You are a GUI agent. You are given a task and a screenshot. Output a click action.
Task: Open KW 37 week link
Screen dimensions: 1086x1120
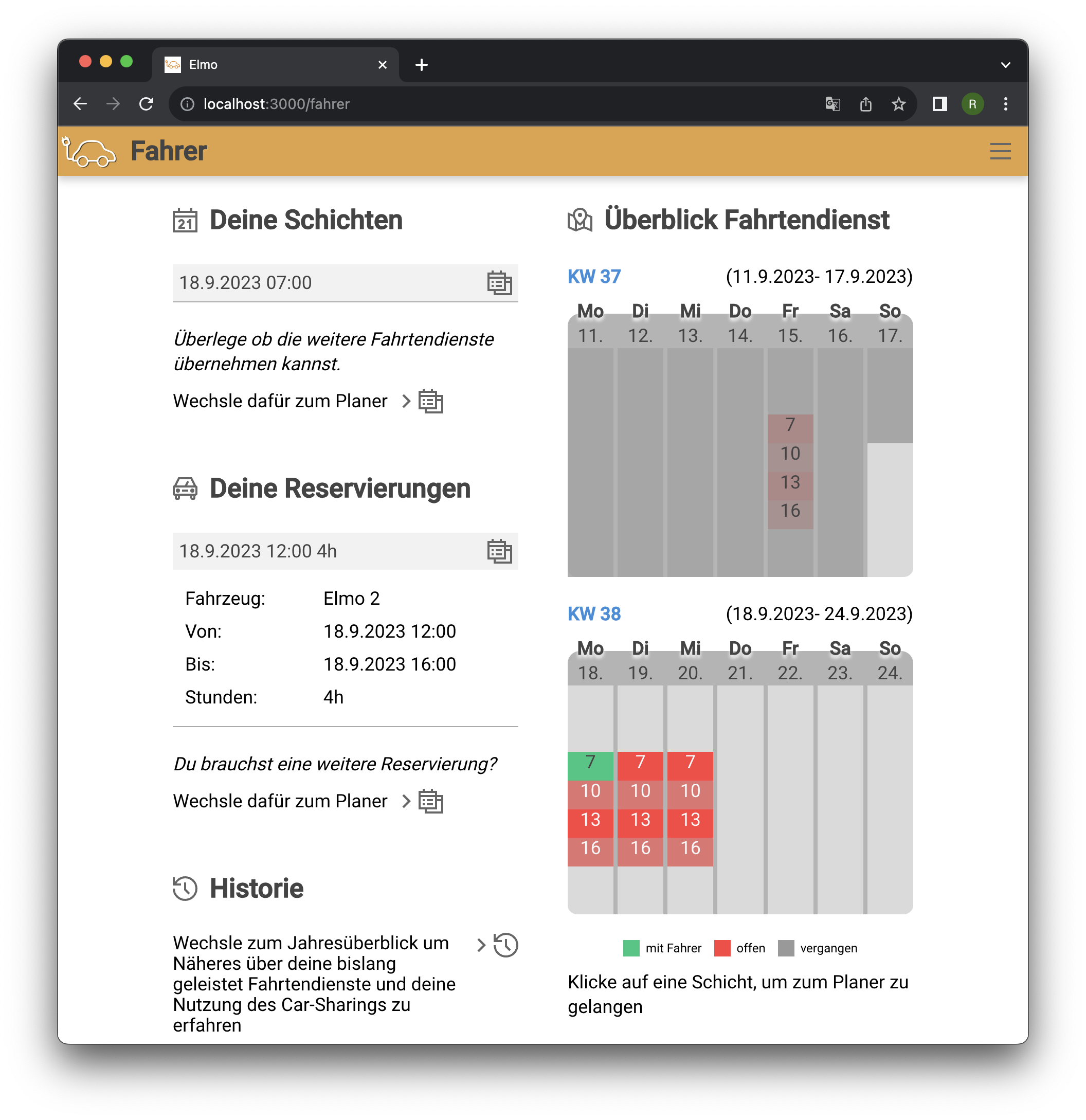[x=593, y=277]
